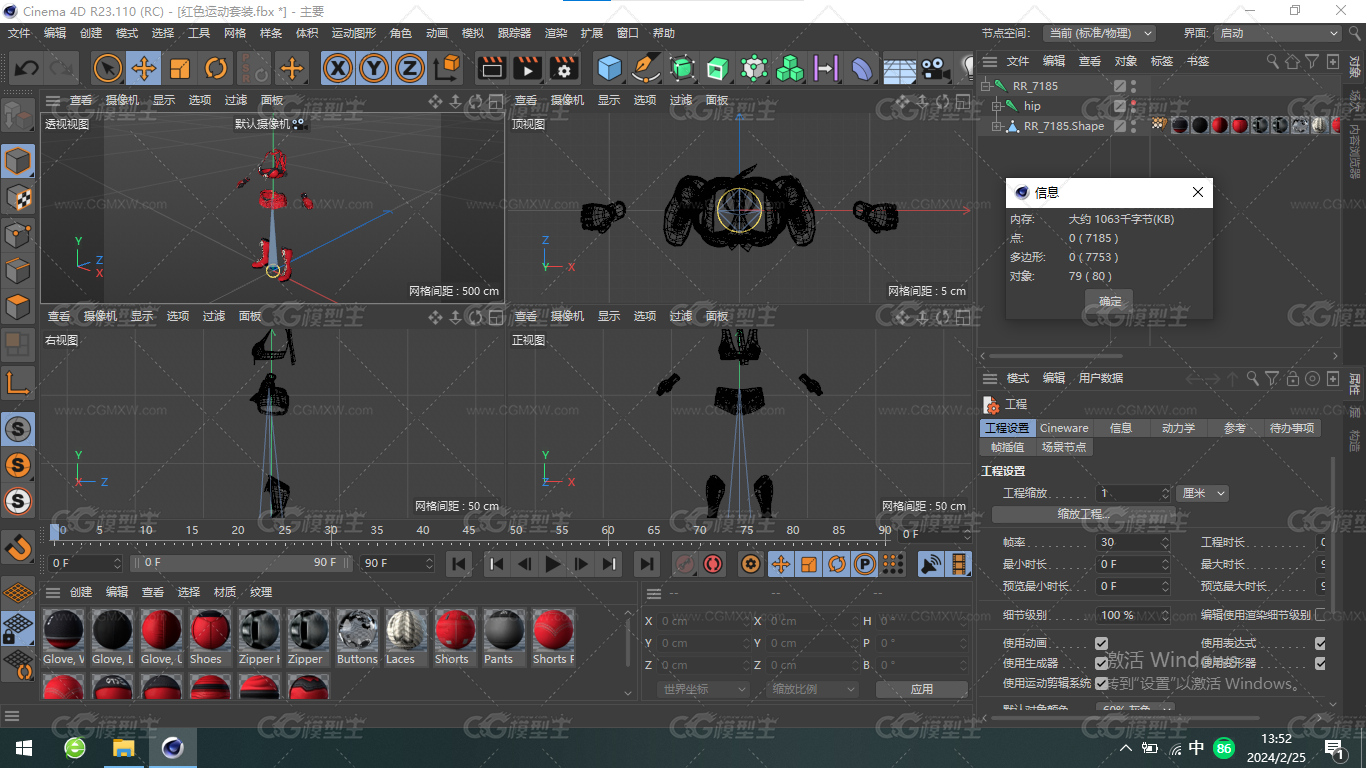Select the Move tool in top toolbar
1366x768 pixels.
pos(144,68)
